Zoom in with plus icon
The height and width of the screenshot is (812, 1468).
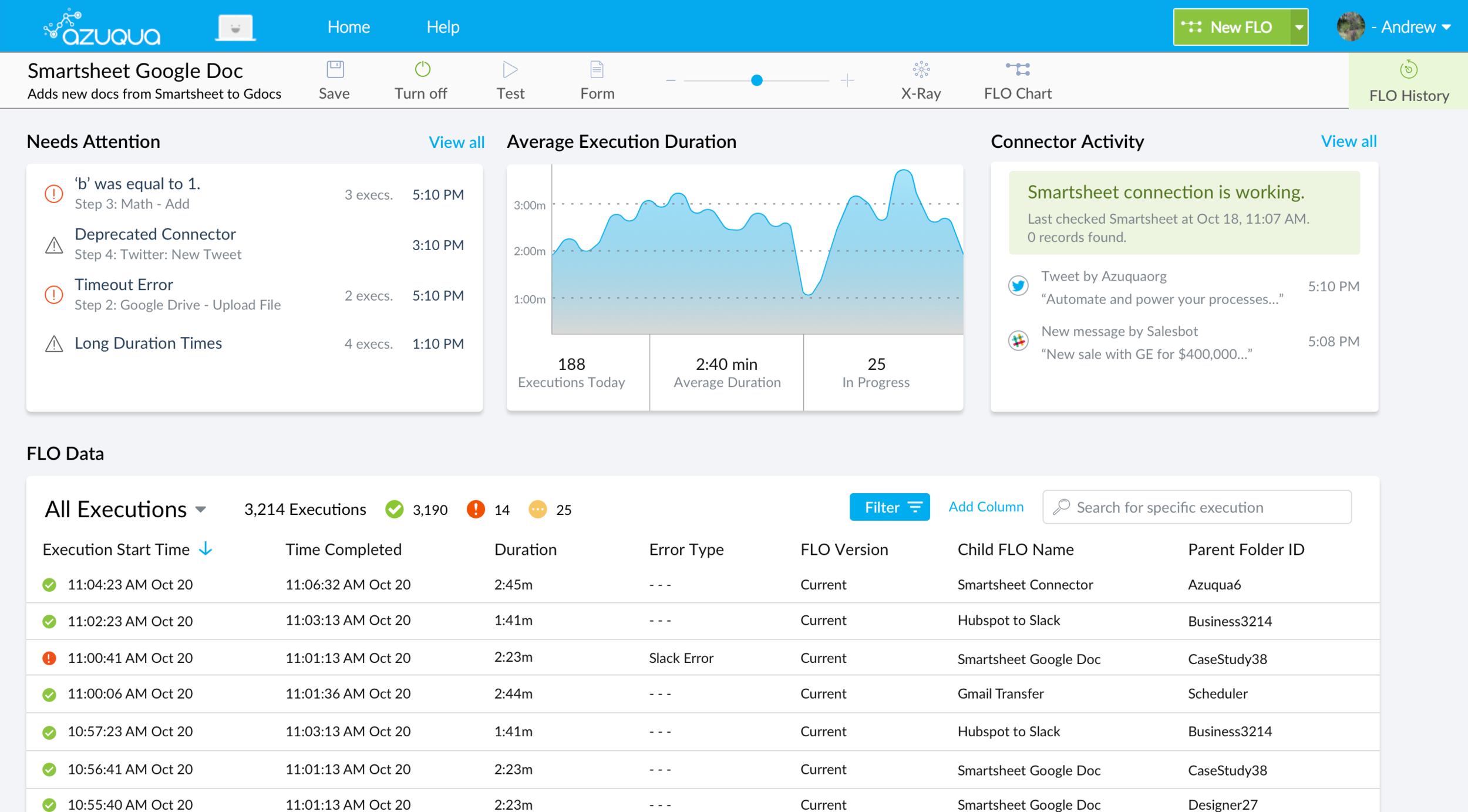click(847, 80)
